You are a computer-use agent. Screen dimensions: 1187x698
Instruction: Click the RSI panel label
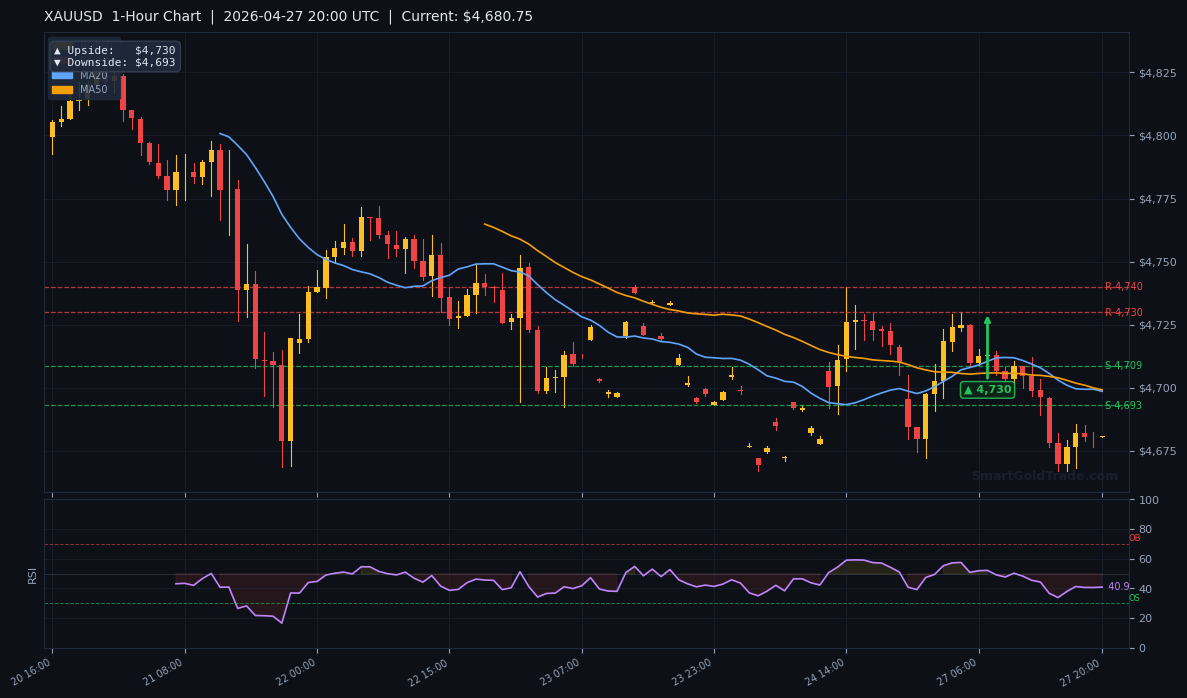[33, 576]
